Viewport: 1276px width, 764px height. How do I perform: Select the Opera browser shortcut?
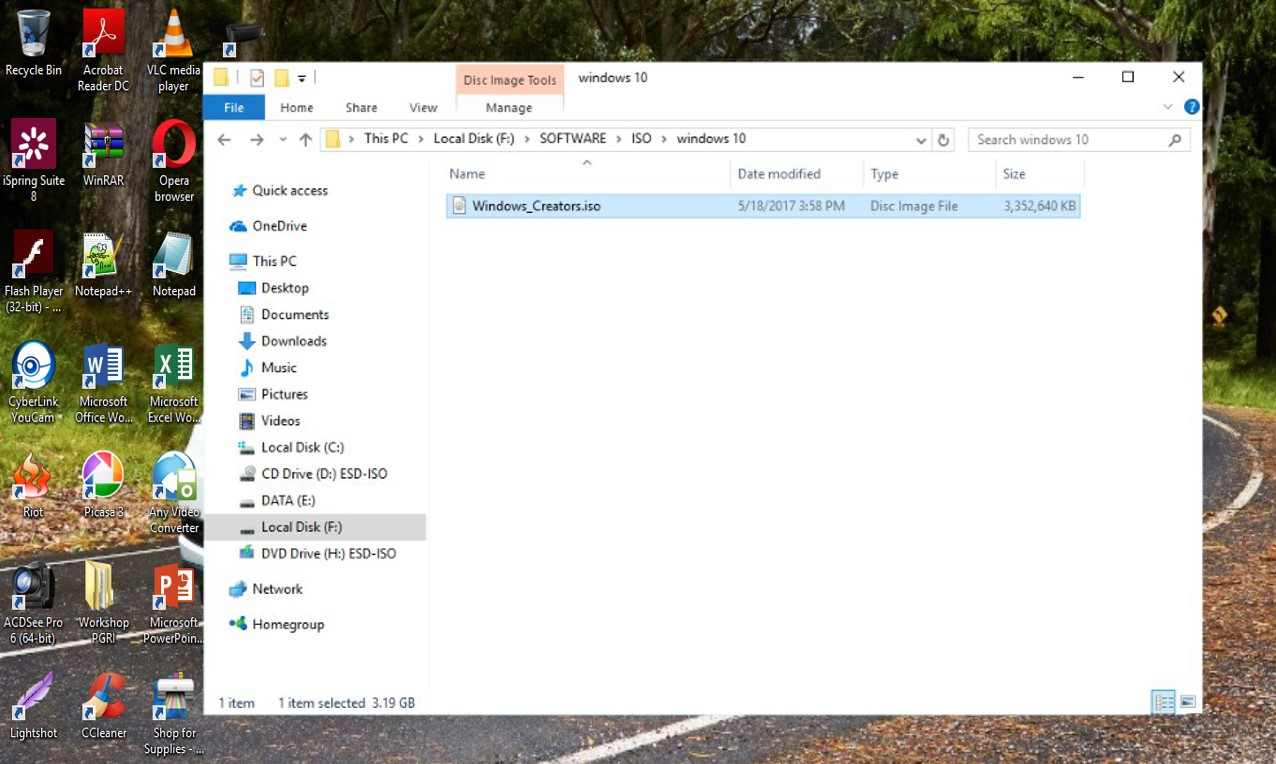click(x=173, y=161)
